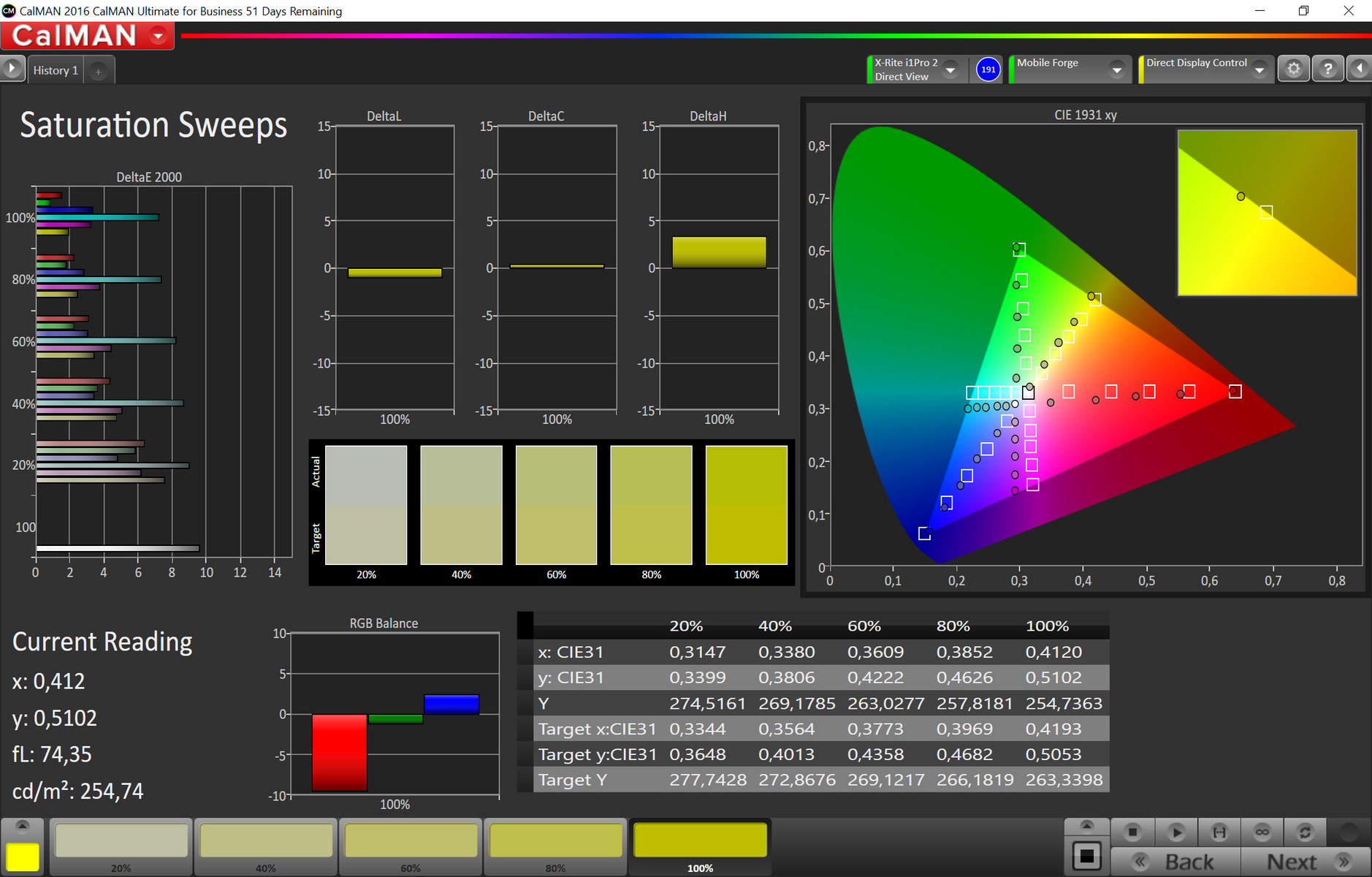1372x877 pixels.
Task: Click the pattern window square icon
Action: pyautogui.click(x=1086, y=856)
